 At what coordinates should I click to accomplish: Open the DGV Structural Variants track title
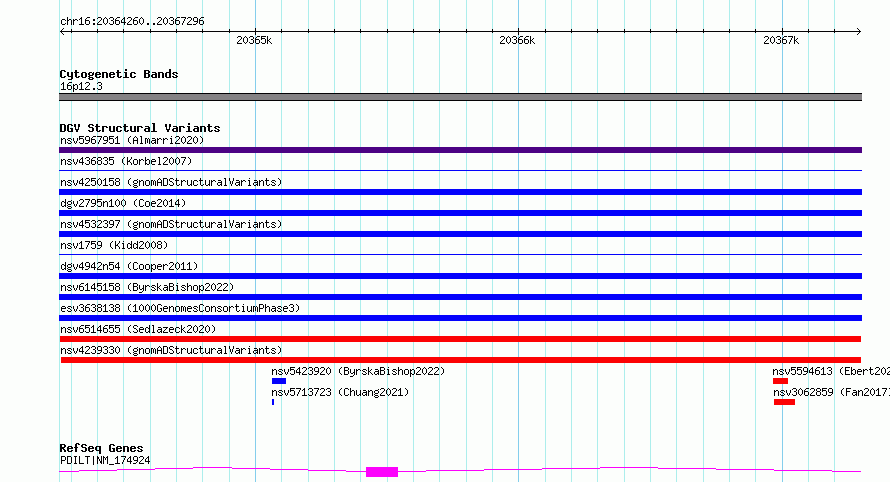click(x=140, y=128)
